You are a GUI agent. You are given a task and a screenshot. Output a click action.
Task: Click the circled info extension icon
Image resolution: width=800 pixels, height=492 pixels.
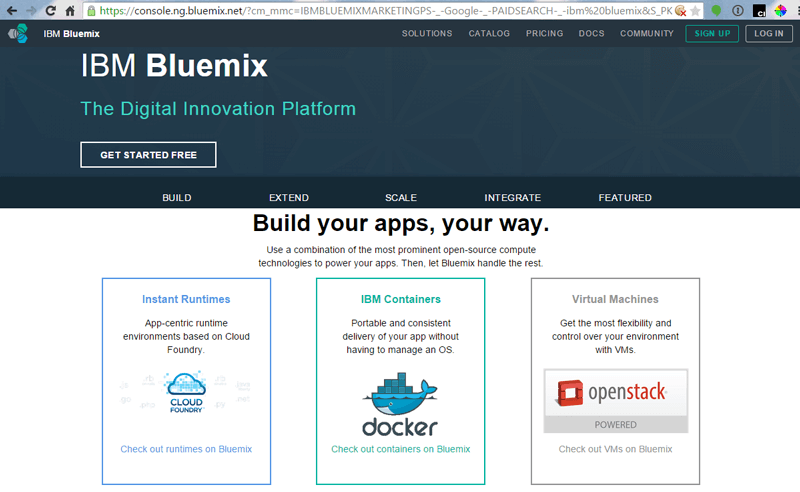[x=738, y=10]
